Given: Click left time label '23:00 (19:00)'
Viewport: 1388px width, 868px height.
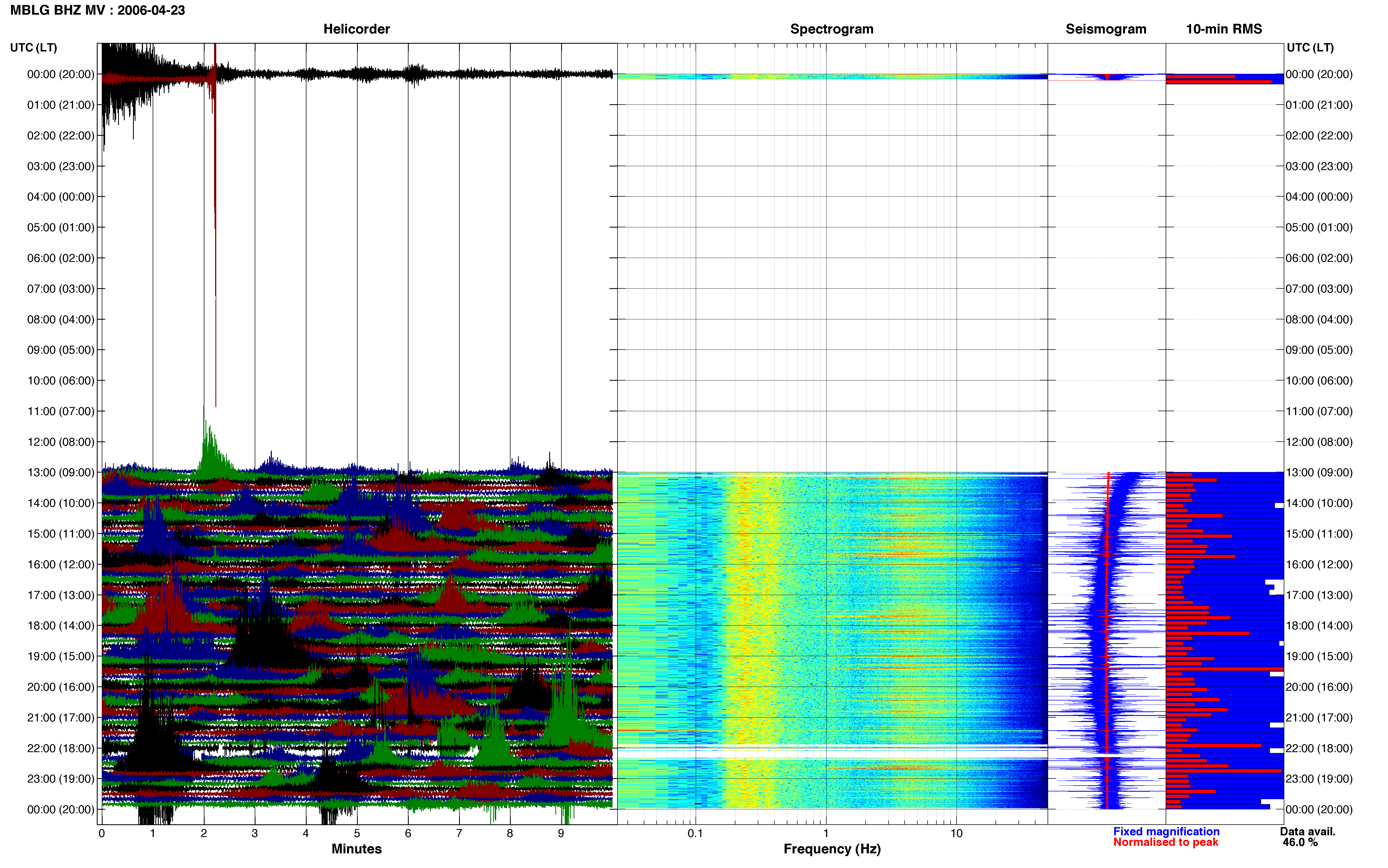Looking at the screenshot, I should (61, 779).
